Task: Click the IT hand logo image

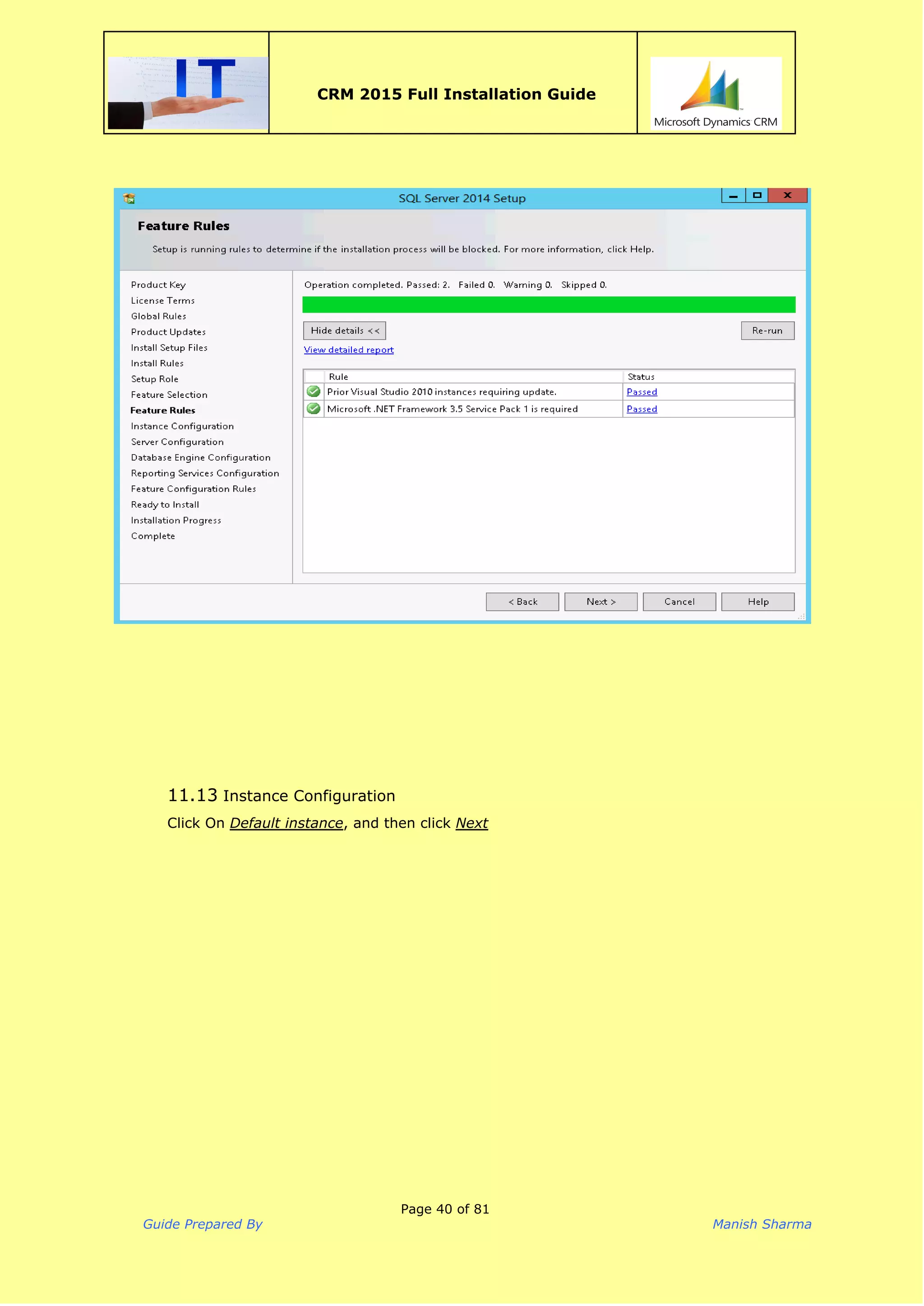Action: coord(188,93)
